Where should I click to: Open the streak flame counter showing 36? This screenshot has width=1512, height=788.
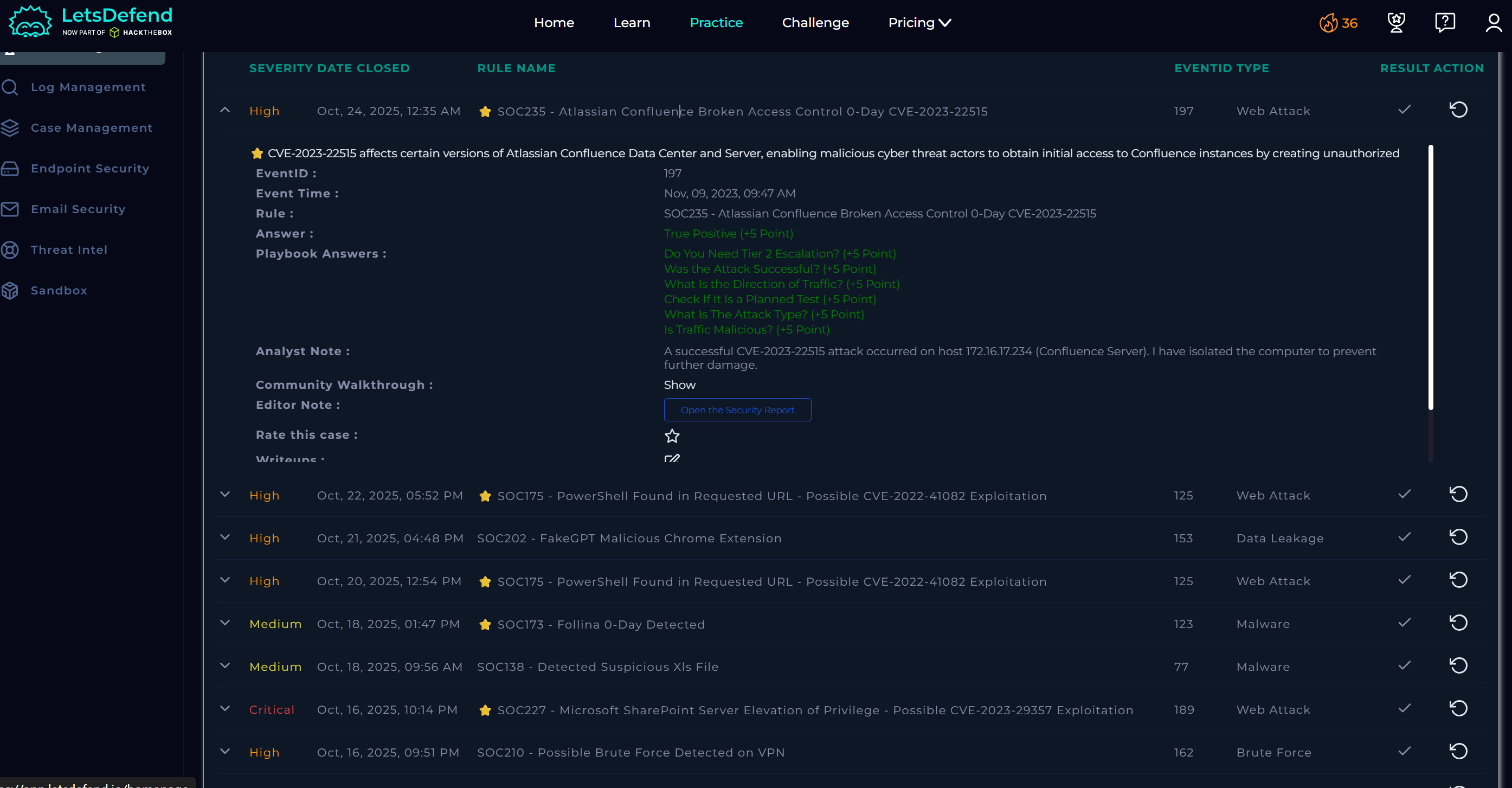[x=1339, y=23]
